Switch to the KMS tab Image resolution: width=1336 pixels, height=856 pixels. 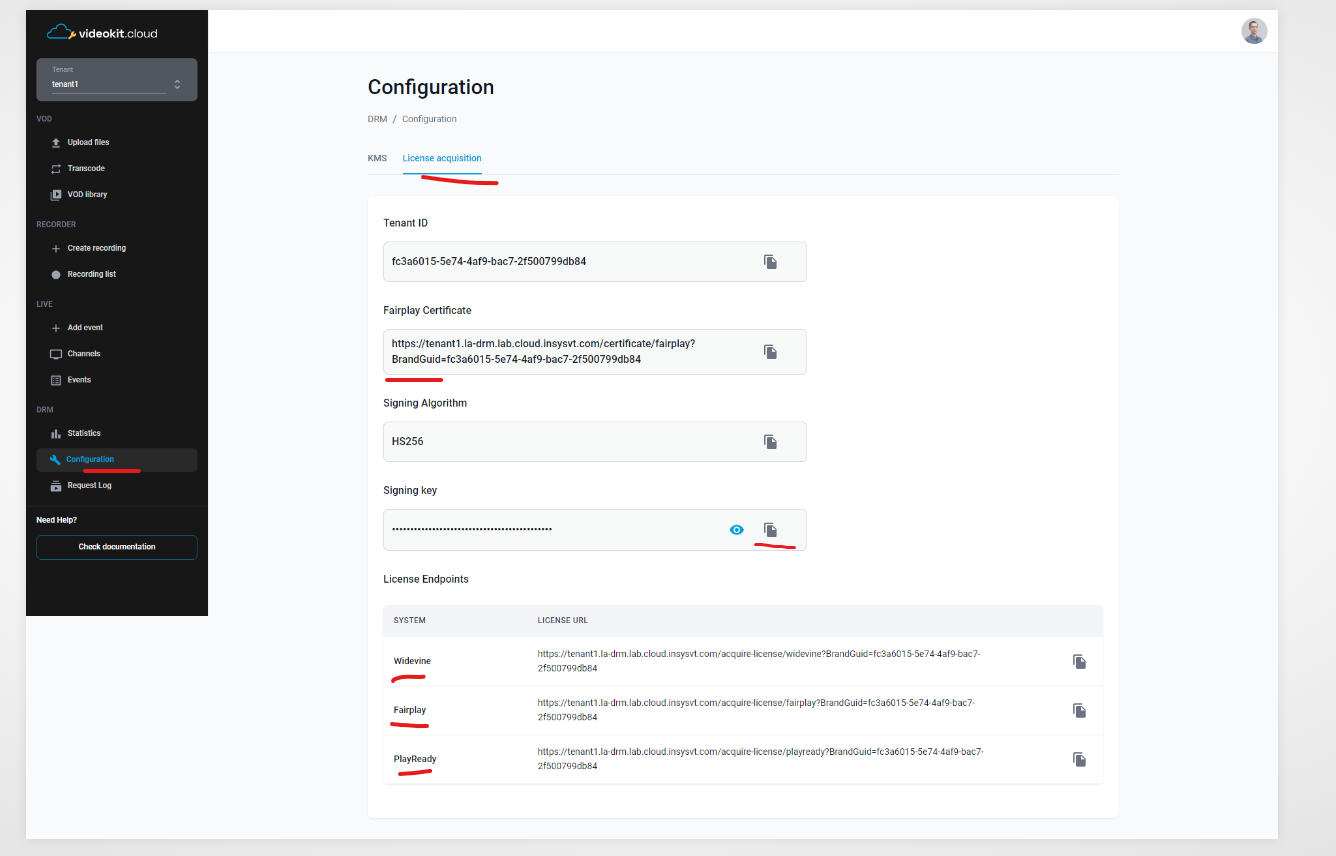[377, 158]
